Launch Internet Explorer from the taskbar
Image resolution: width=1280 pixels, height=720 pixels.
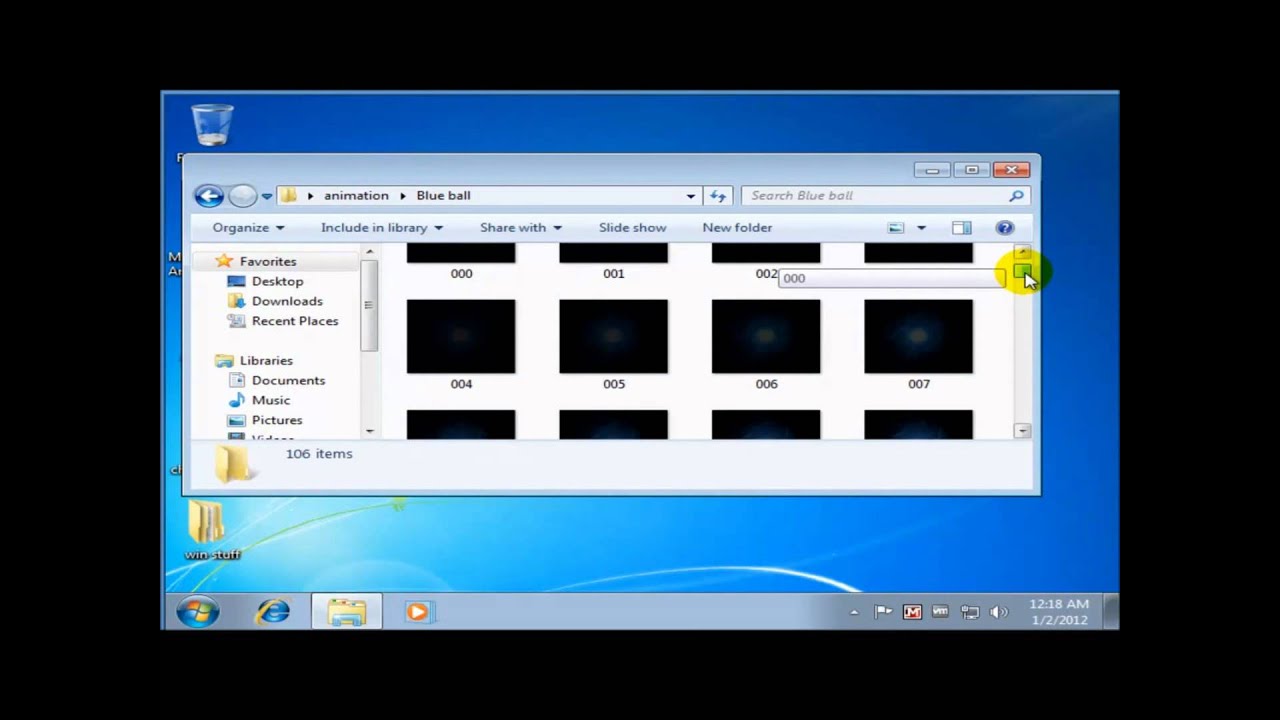click(x=272, y=612)
